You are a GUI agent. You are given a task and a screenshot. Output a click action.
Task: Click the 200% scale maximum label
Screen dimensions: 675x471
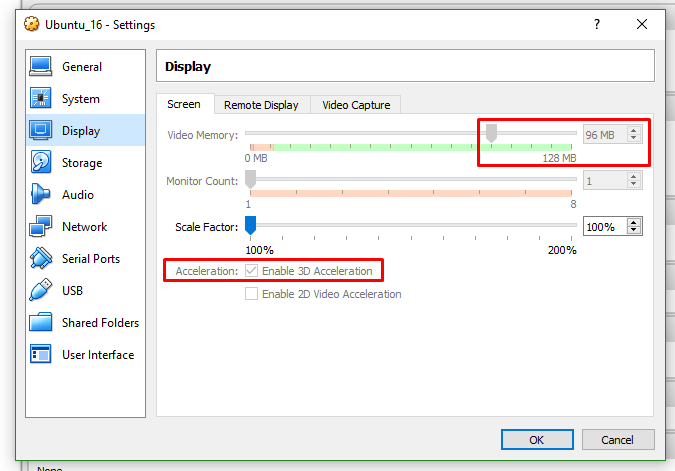click(x=562, y=250)
